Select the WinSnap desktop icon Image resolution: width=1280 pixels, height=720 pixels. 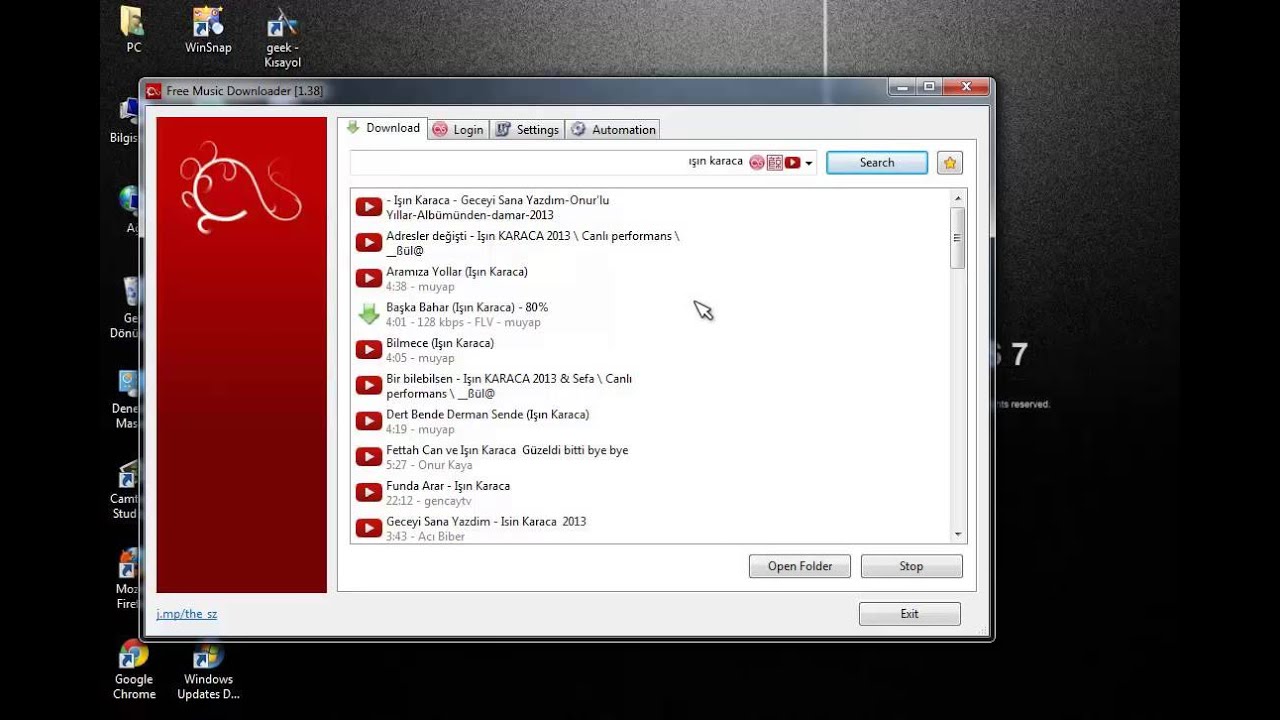208,30
